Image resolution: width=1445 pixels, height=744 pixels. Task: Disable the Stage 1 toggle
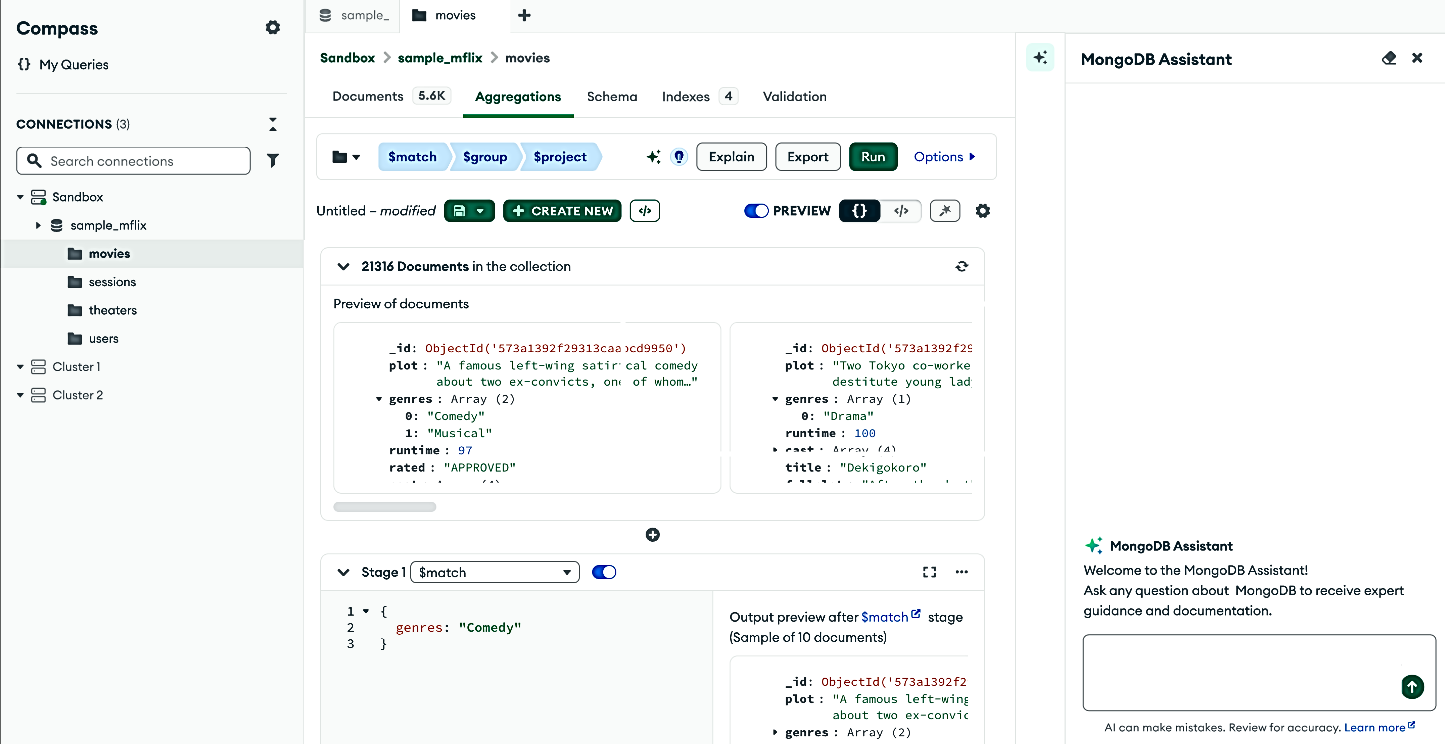[x=604, y=573]
